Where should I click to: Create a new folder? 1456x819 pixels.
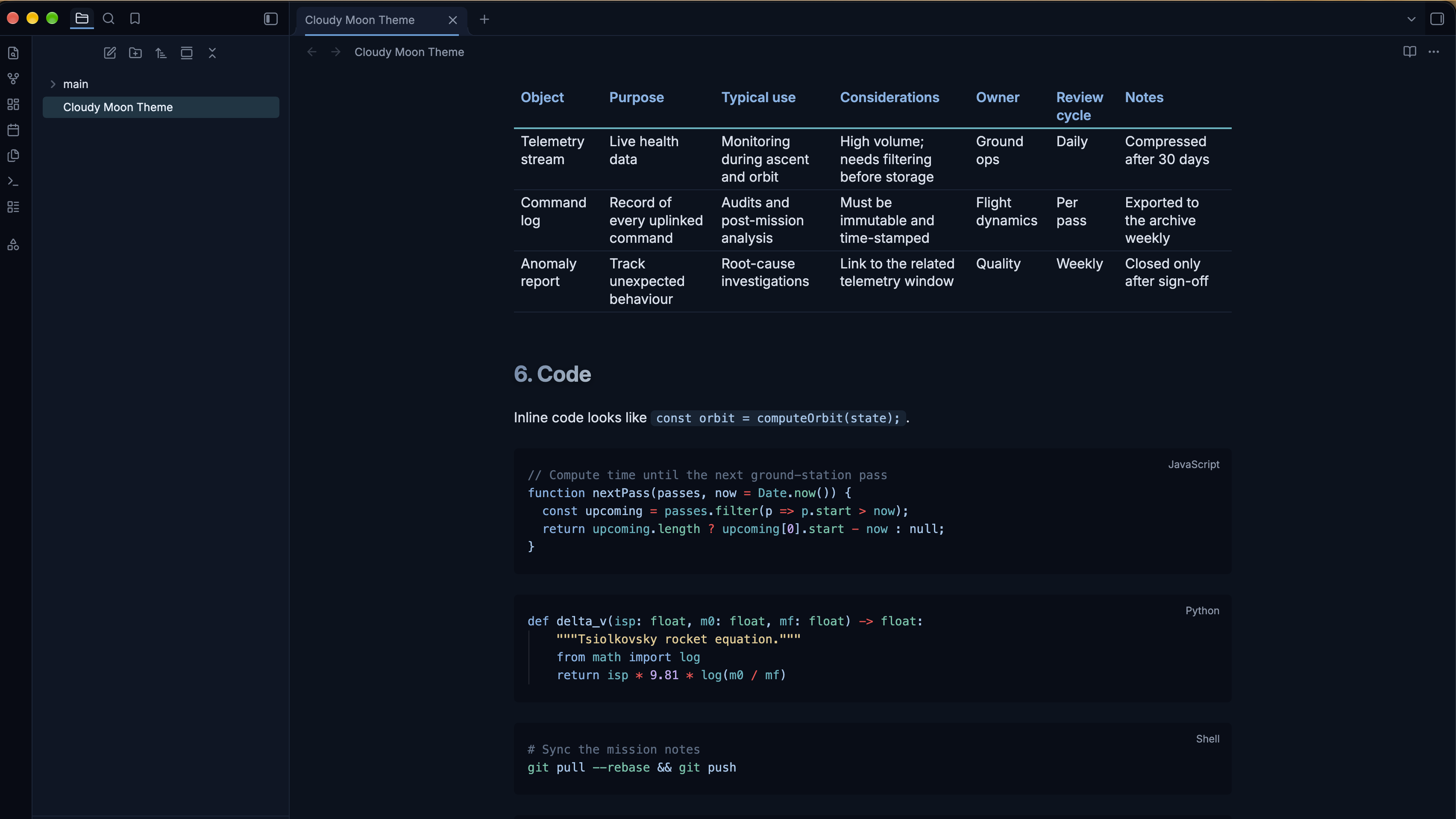136,53
